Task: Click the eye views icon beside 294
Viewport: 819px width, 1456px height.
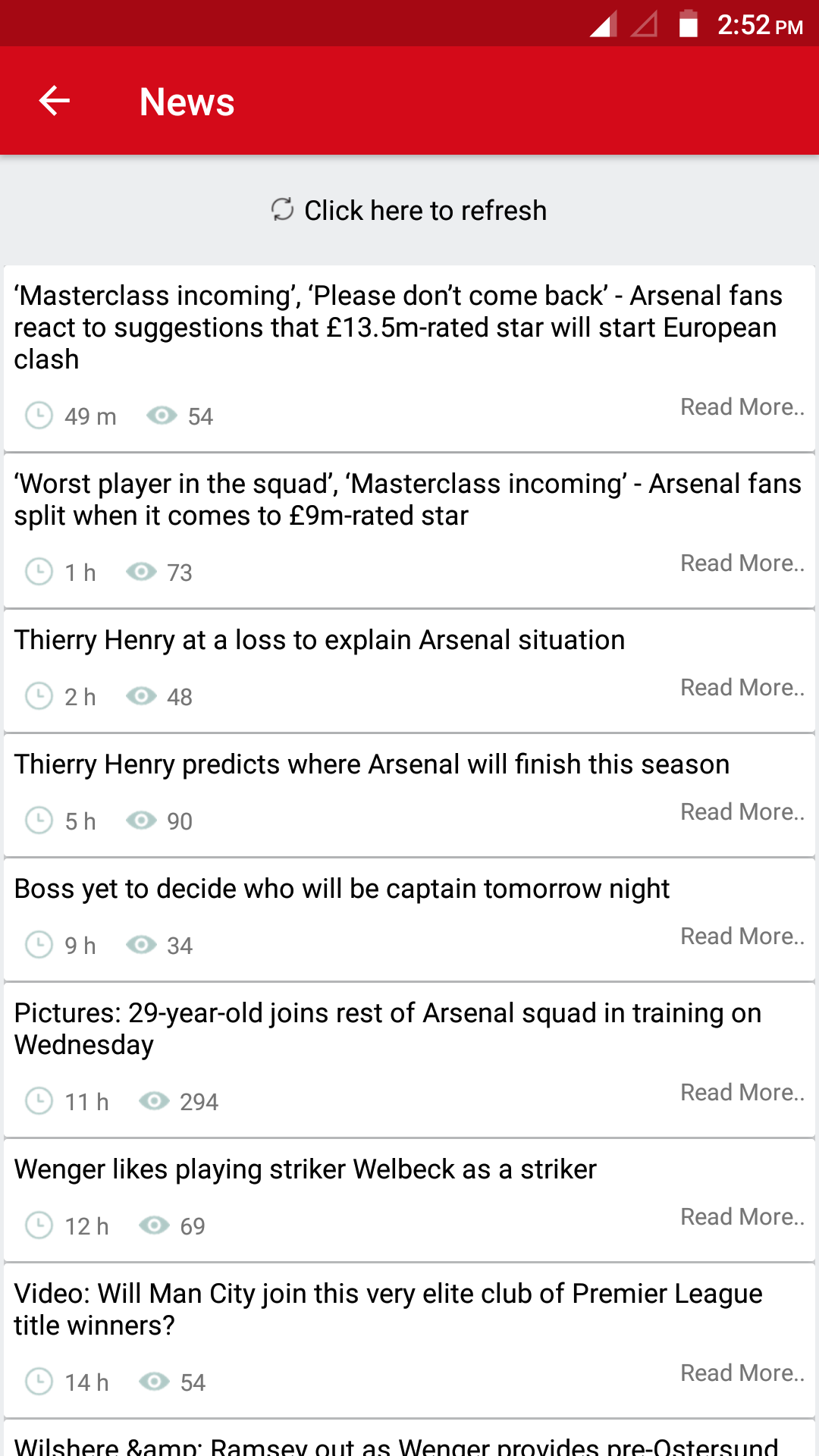Action: (154, 1101)
